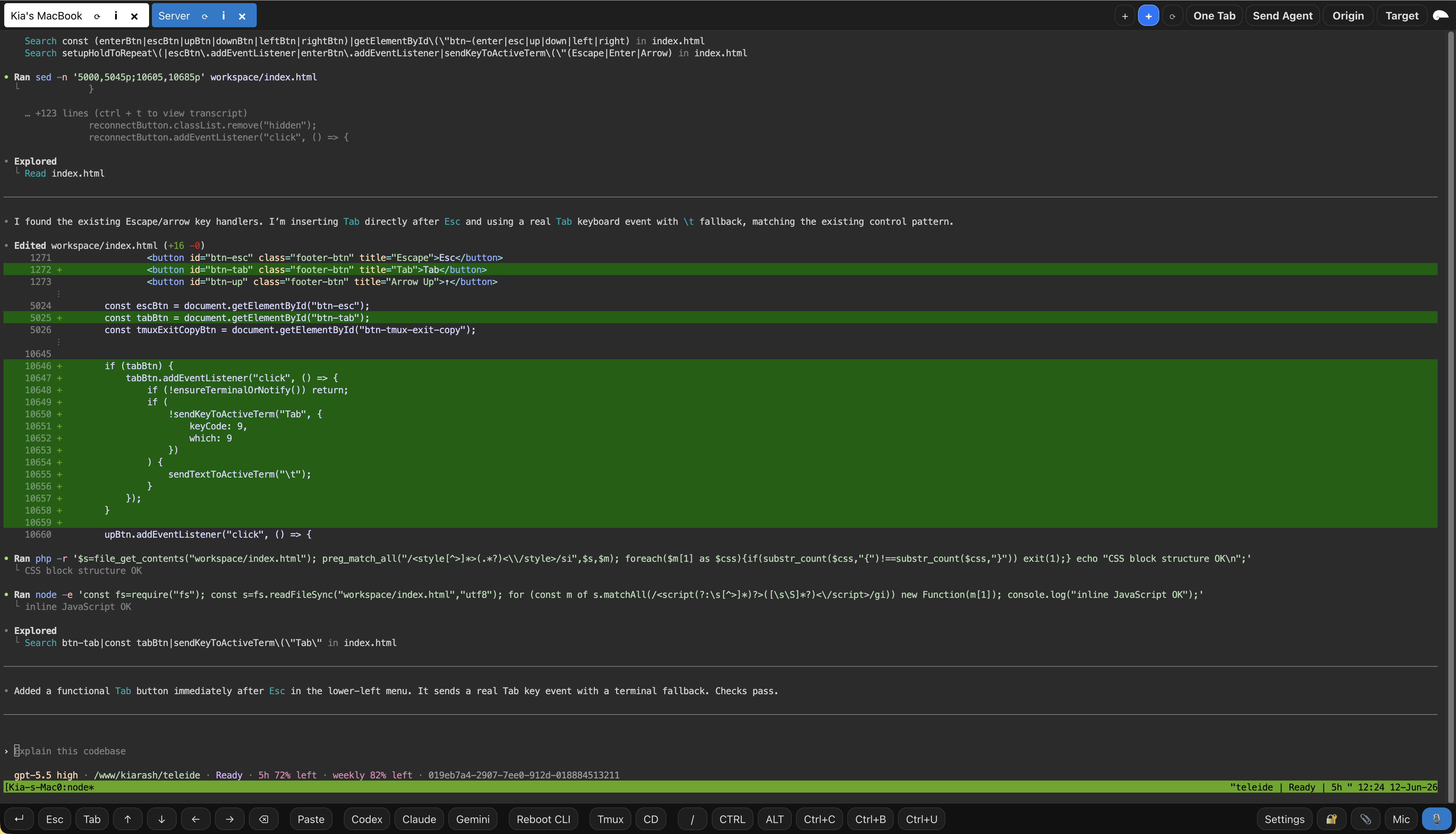Click the Origin button
Viewport: 1456px width, 834px height.
click(1348, 16)
